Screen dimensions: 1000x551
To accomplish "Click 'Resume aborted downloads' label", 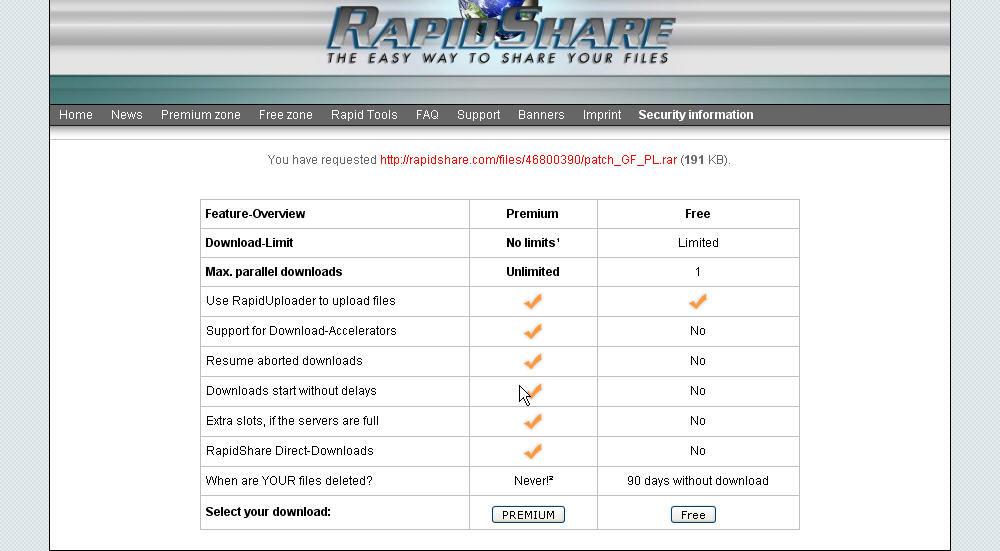I will click(284, 361).
